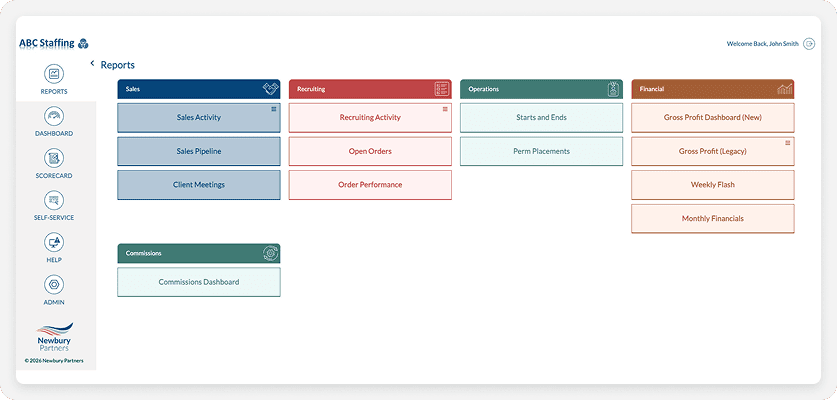This screenshot has height=400, width=837.
Task: Open the Weekly Flash report
Action: coord(713,185)
